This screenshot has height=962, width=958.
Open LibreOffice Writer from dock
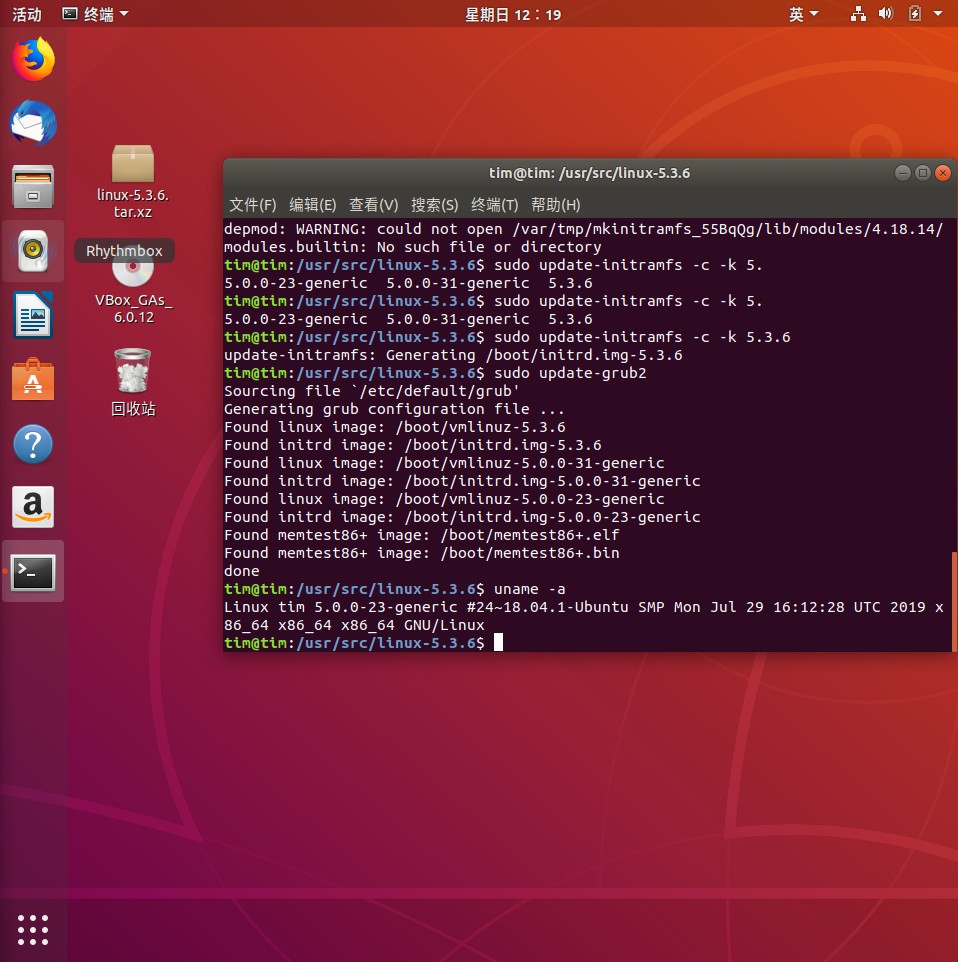(x=33, y=316)
